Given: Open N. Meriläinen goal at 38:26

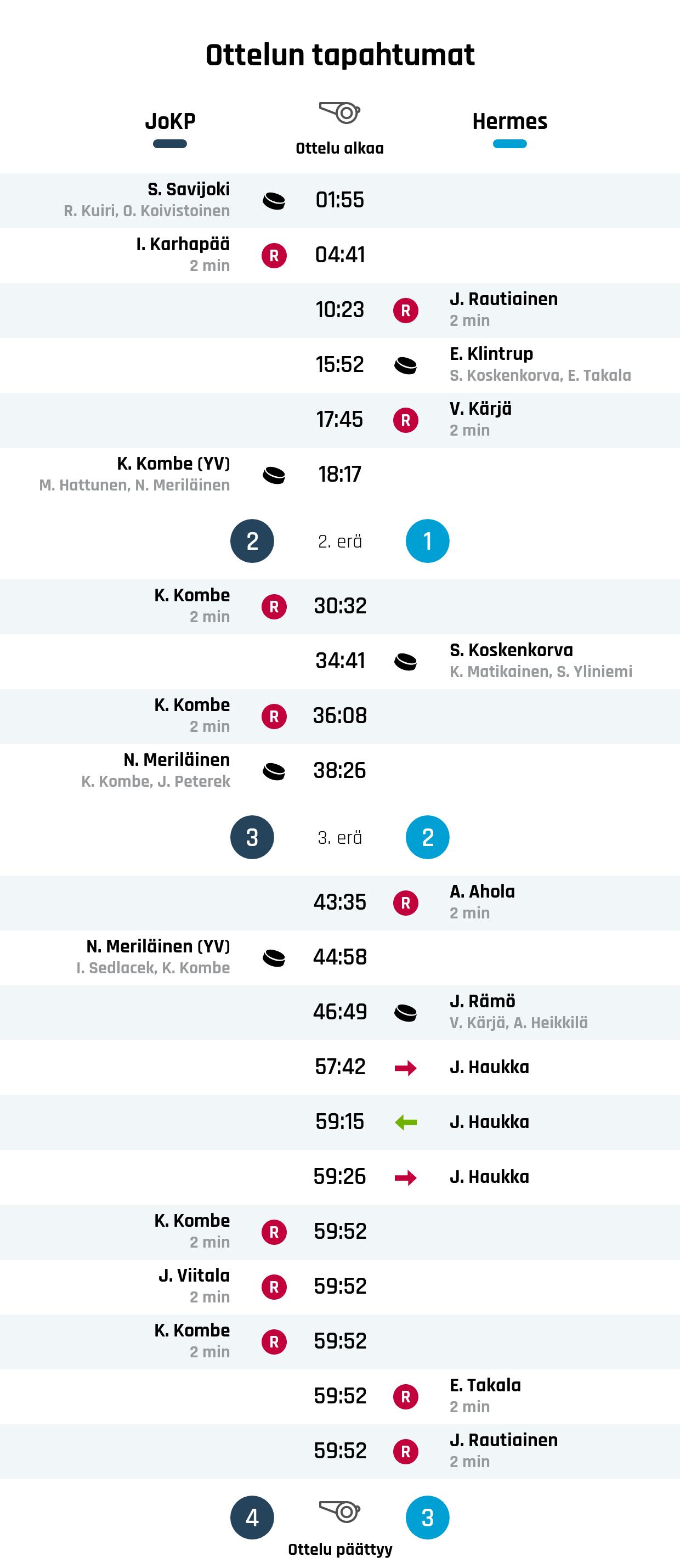Looking at the screenshot, I should click(x=340, y=771).
